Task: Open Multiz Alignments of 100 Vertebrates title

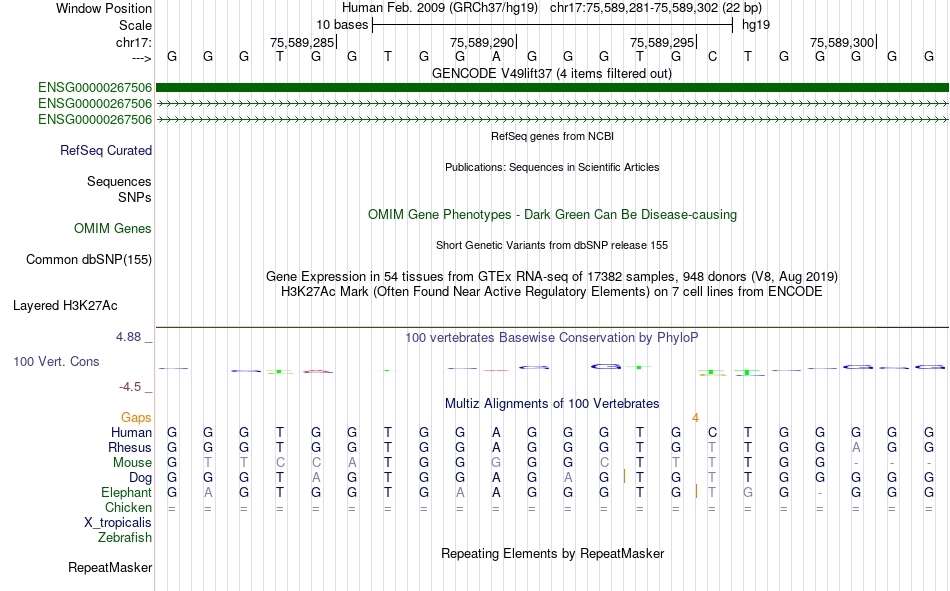Action: tap(552, 404)
